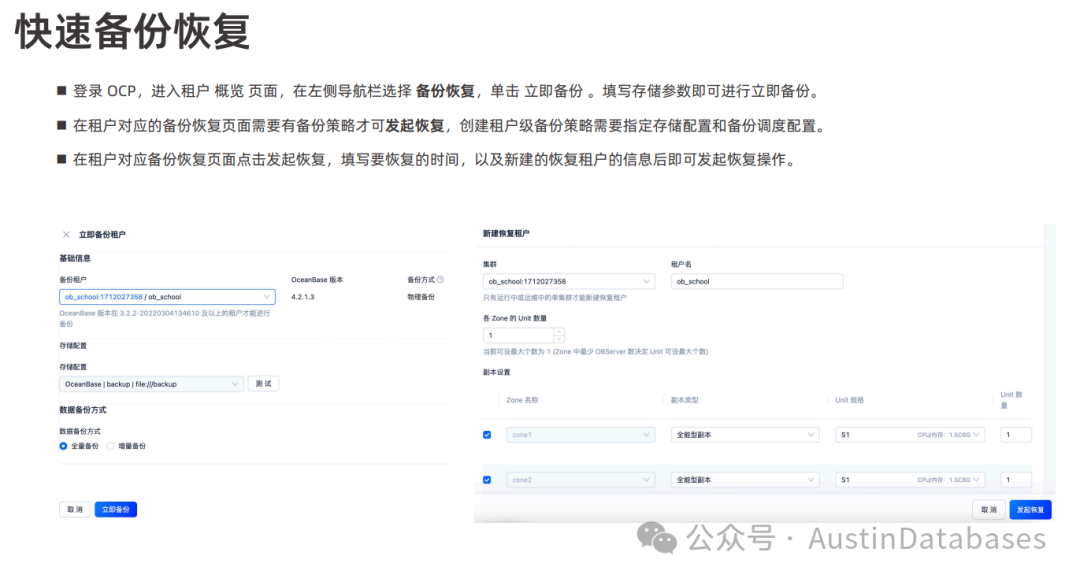Click the Zone 名称 column header

(x=522, y=400)
